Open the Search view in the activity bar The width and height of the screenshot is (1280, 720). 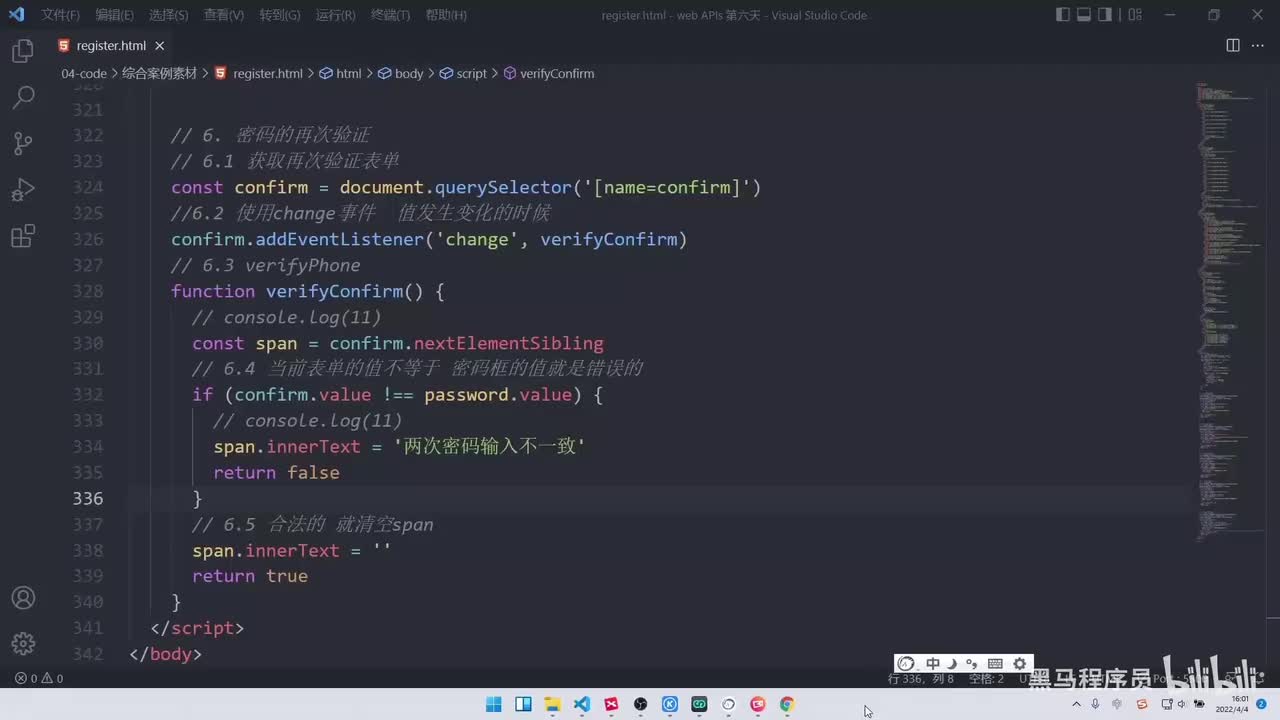23,97
